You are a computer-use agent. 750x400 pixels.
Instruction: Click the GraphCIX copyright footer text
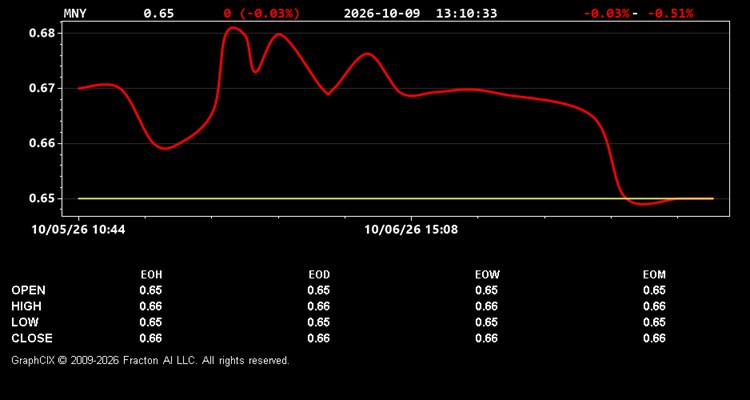[x=150, y=360]
